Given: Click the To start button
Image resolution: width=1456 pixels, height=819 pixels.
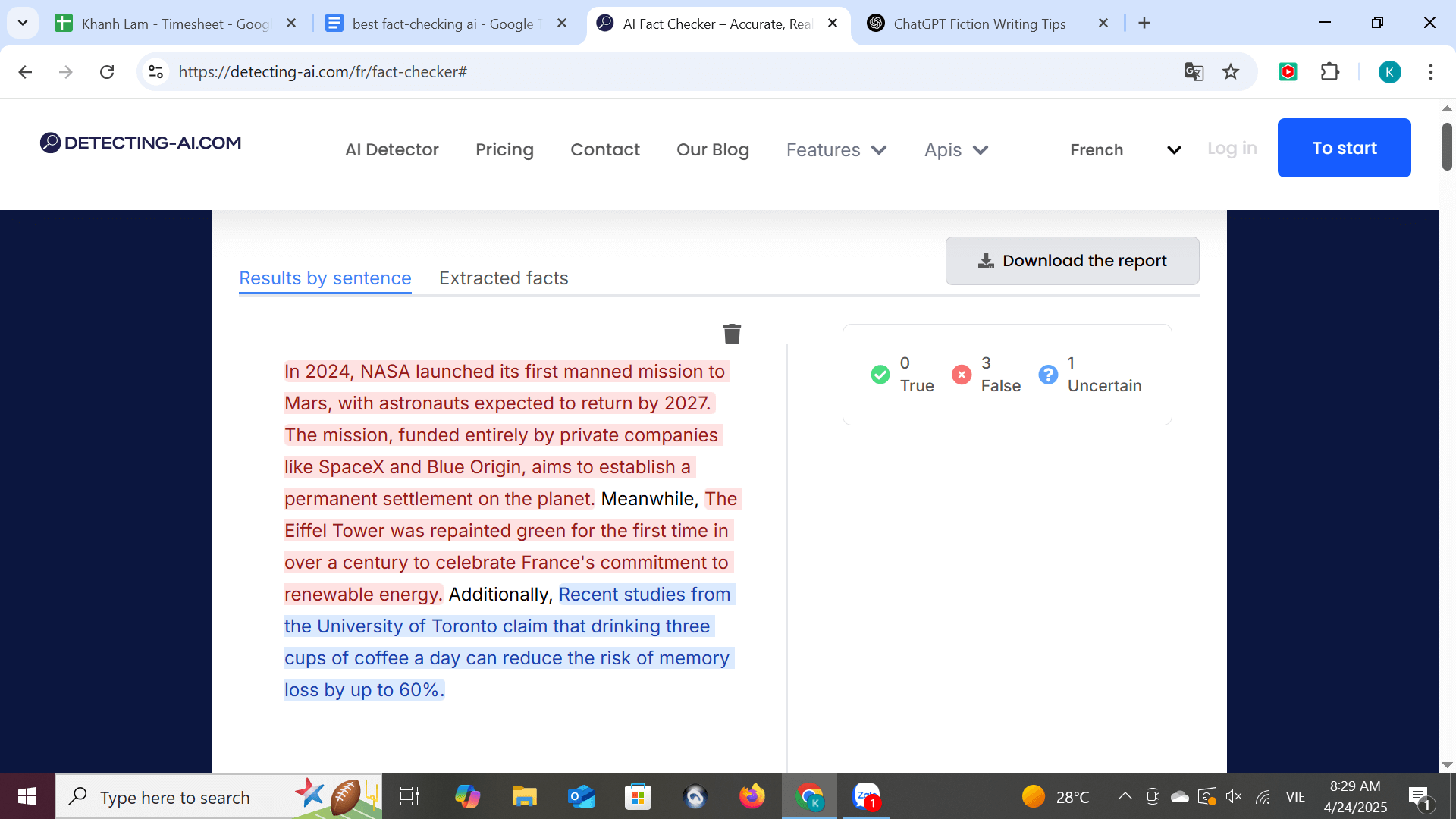Looking at the screenshot, I should pyautogui.click(x=1345, y=148).
